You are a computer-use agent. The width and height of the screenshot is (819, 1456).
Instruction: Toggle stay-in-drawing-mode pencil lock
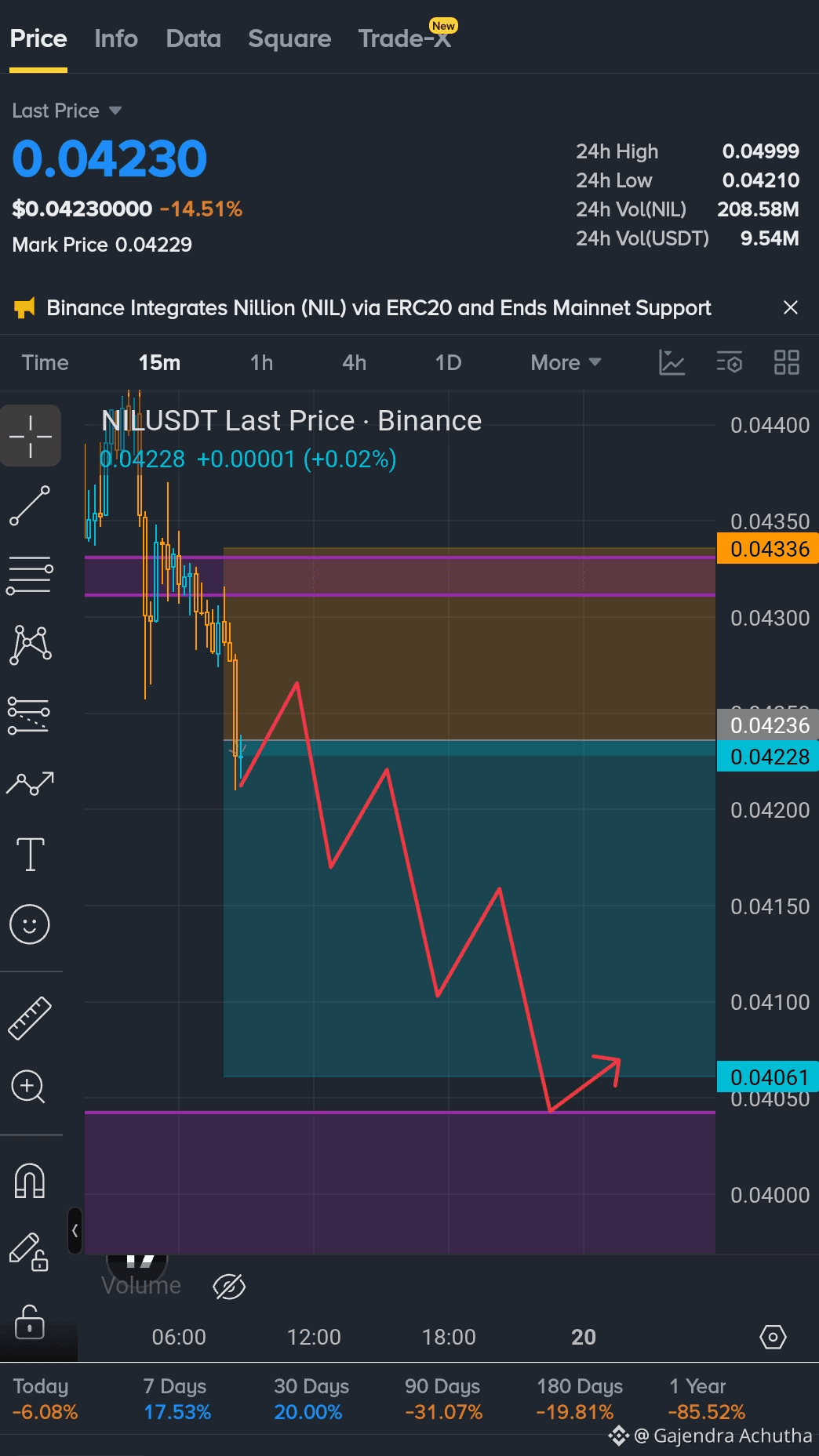click(29, 1251)
